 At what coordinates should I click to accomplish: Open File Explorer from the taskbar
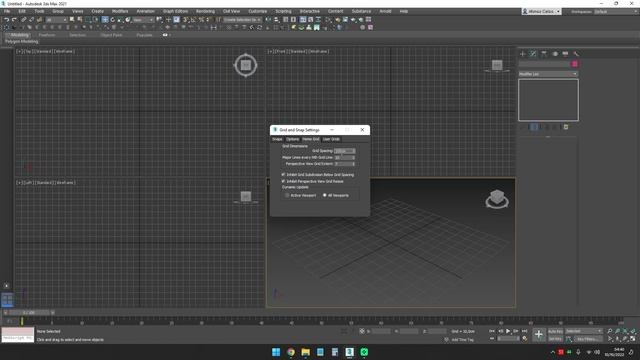pyautogui.click(x=305, y=352)
